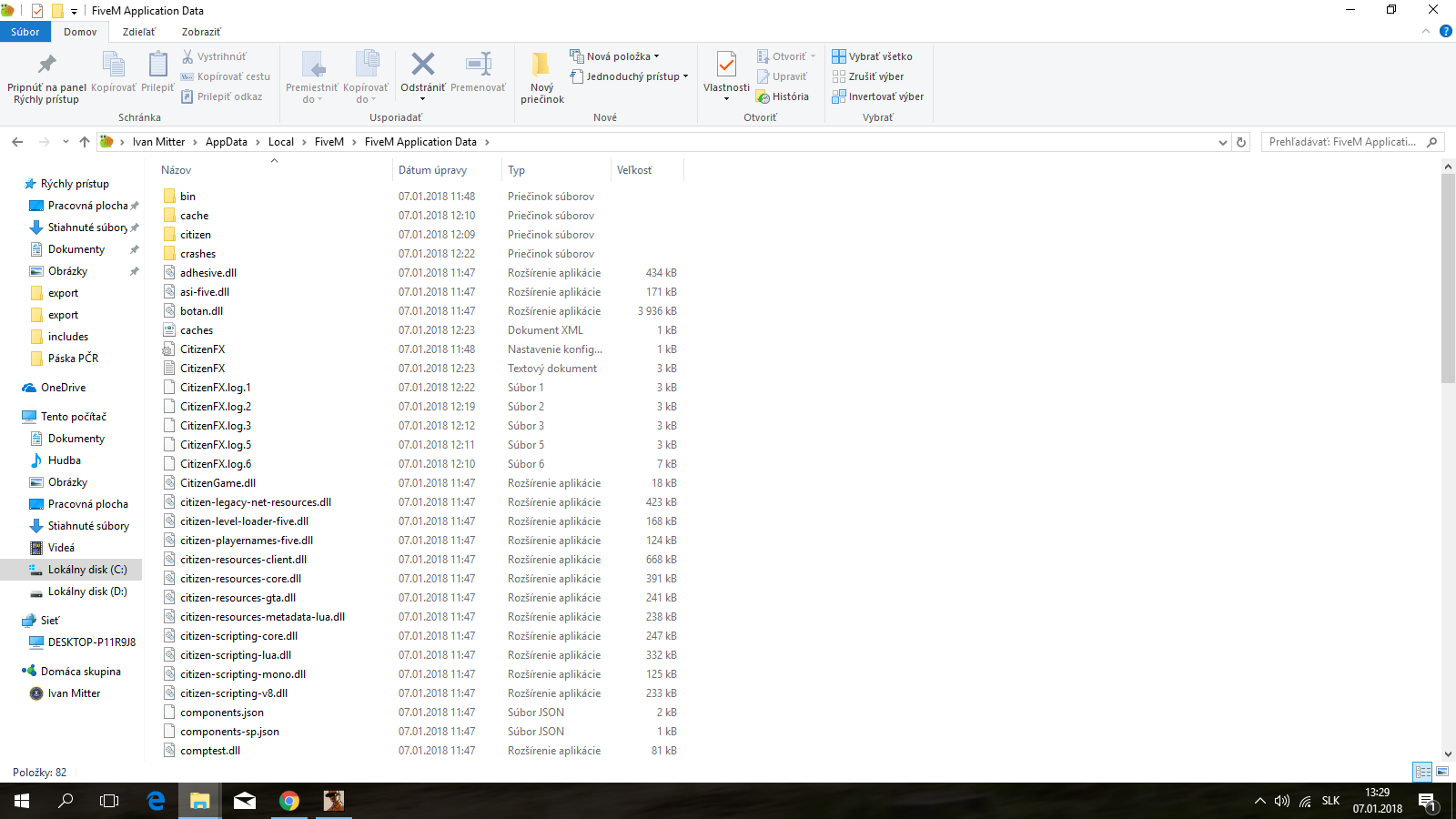Click AppData in the address path
Image resolution: width=1456 pixels, height=819 pixels.
(227, 142)
